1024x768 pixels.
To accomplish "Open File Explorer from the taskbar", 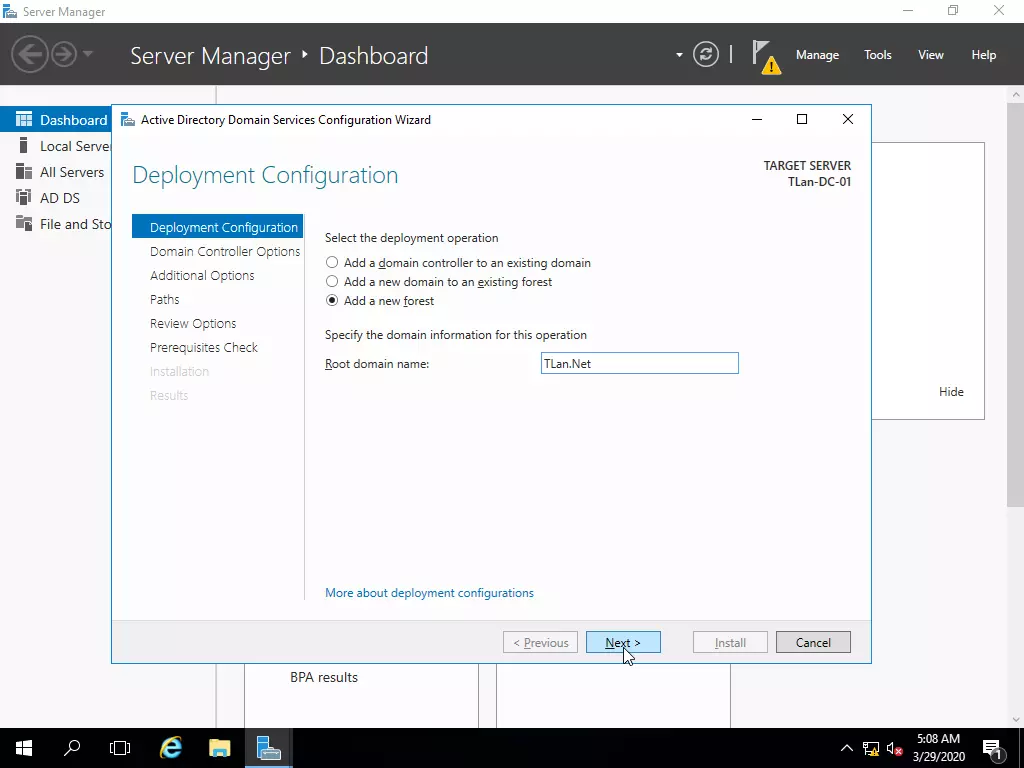I will [219, 748].
